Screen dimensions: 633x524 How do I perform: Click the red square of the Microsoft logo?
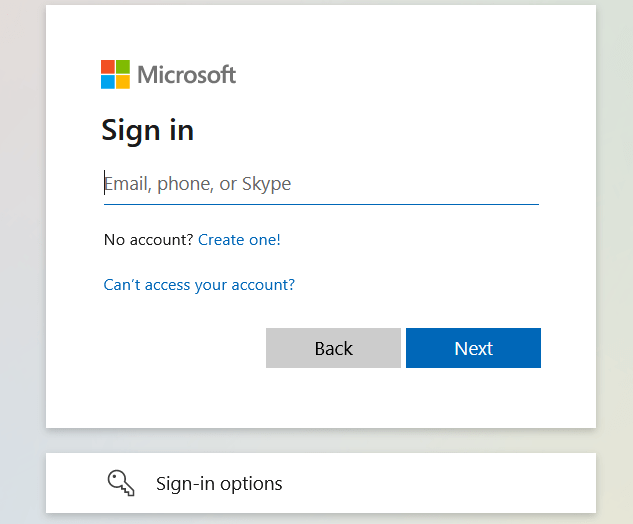click(108, 67)
